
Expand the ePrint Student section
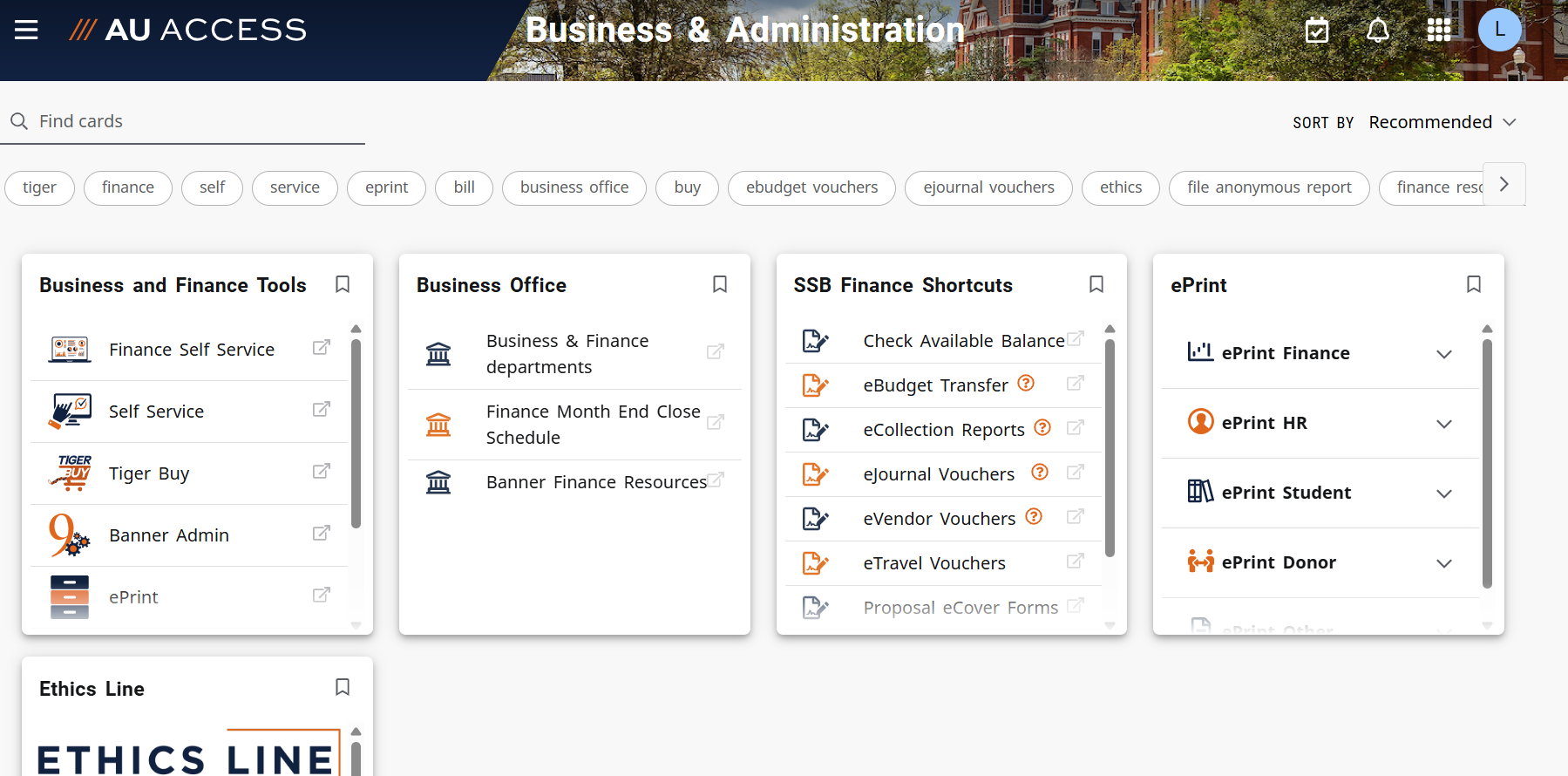1444,494
